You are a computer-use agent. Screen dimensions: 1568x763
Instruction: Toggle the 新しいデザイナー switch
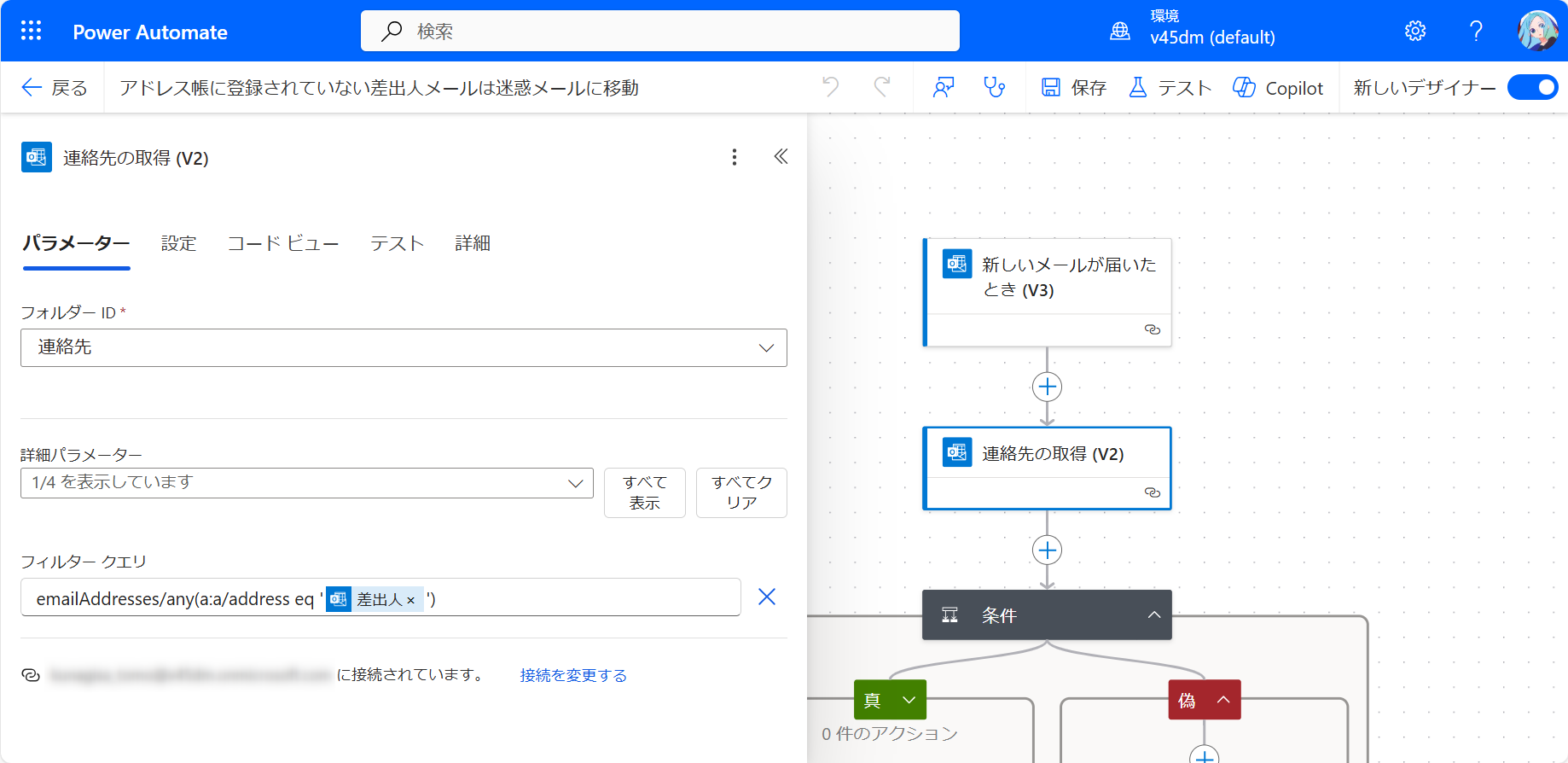point(1532,87)
